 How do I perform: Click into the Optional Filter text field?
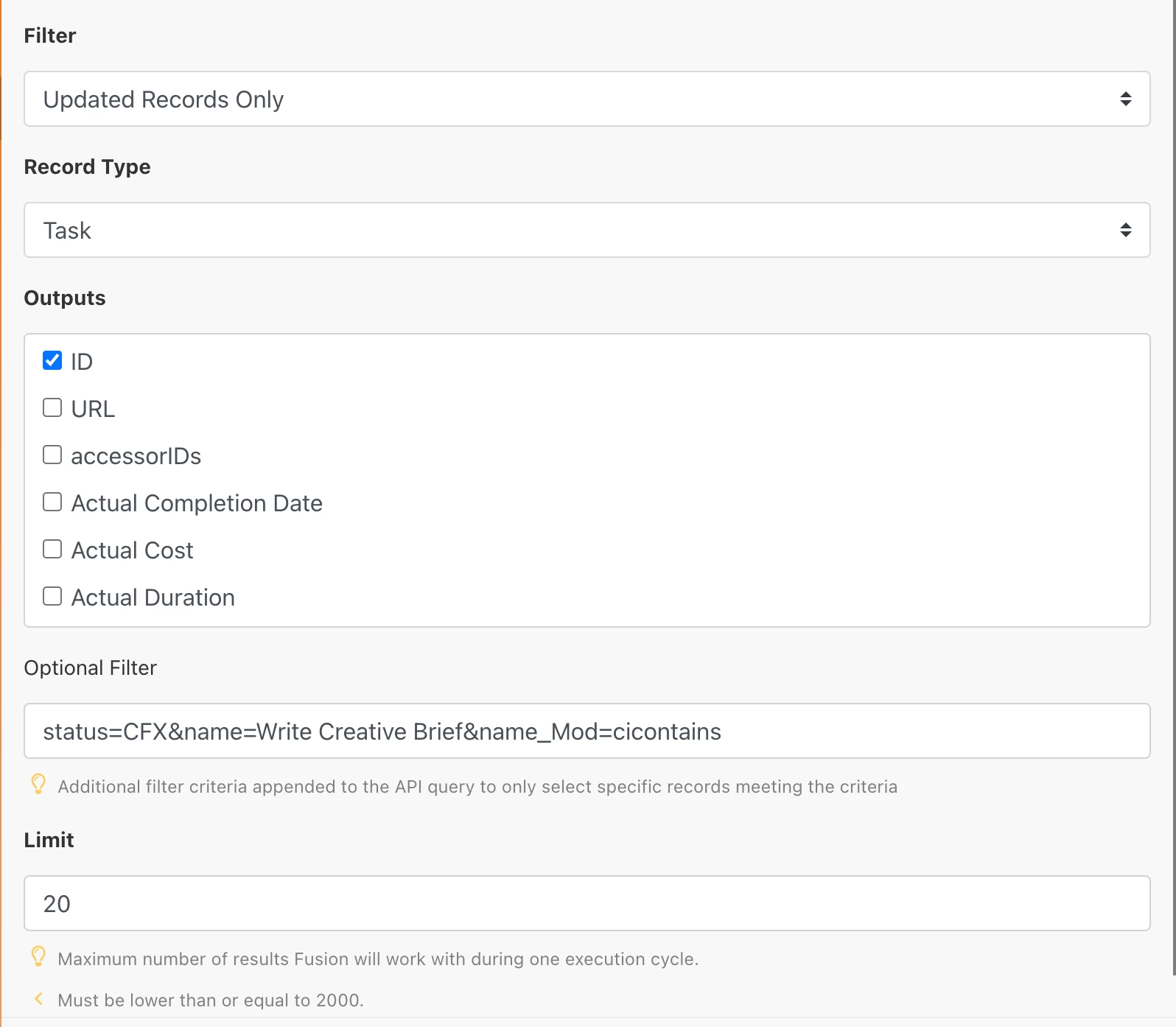[x=587, y=731]
